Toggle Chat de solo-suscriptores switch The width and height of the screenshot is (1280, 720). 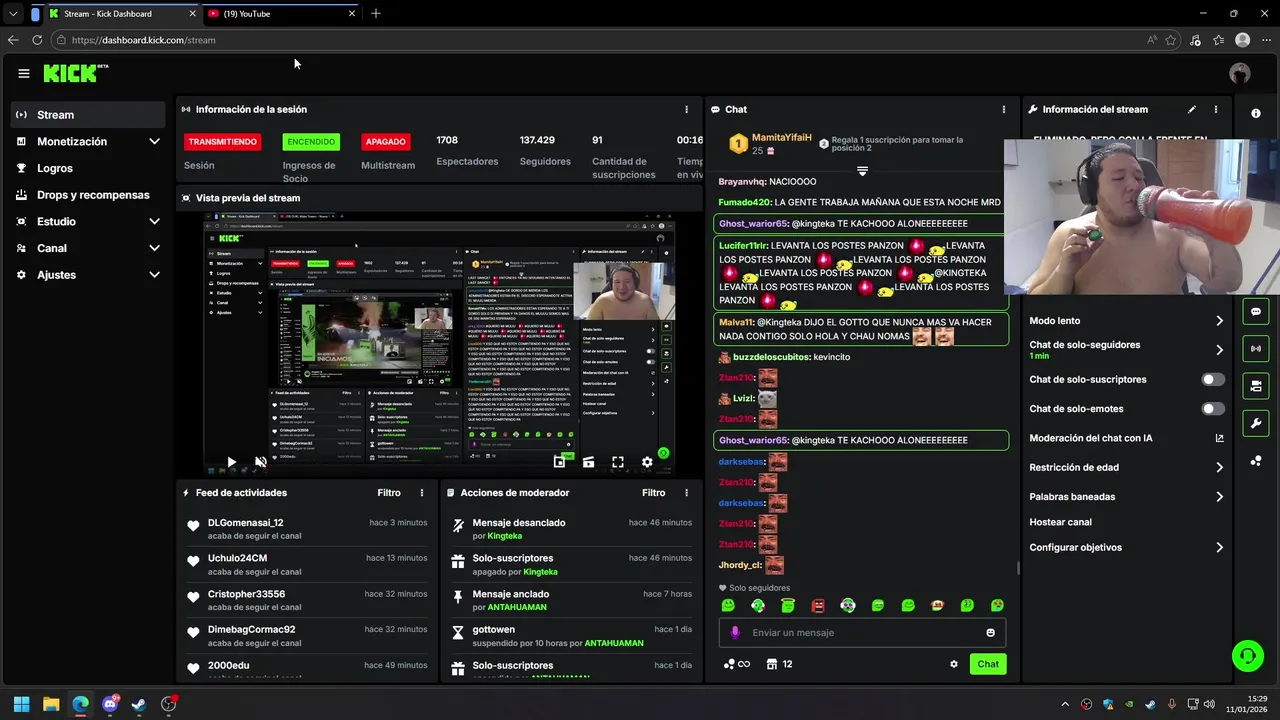tap(1213, 380)
